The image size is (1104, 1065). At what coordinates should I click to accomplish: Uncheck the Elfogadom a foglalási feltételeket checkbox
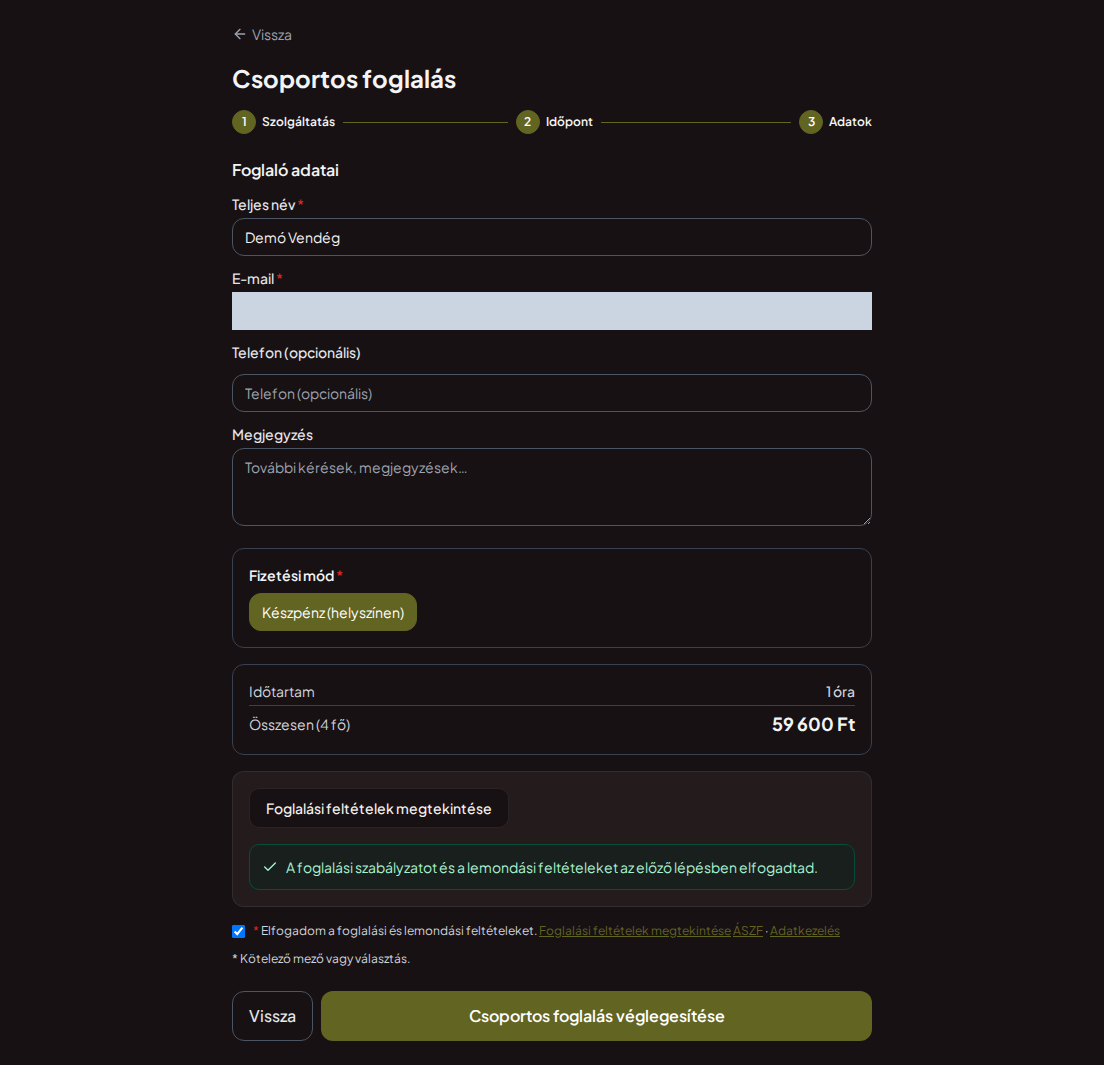[239, 931]
